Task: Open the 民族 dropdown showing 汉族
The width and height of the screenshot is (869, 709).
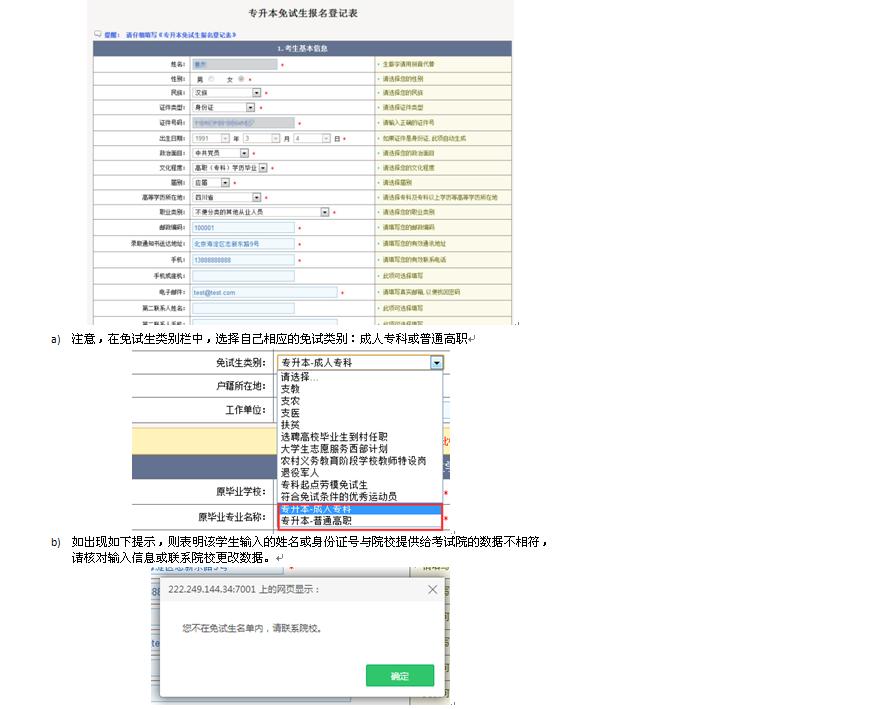Action: [x=256, y=92]
